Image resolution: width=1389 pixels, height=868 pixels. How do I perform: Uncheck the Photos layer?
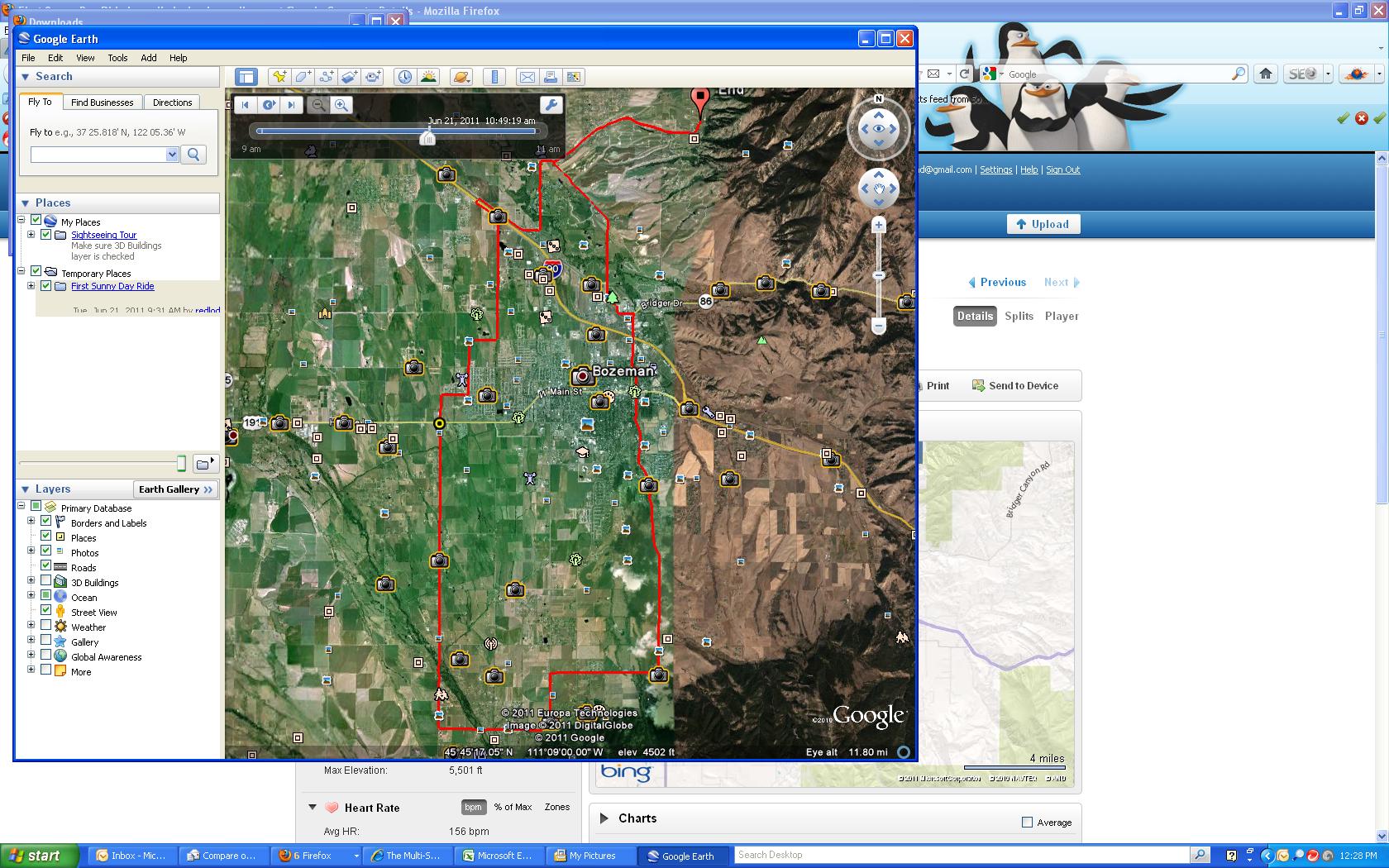pos(46,551)
